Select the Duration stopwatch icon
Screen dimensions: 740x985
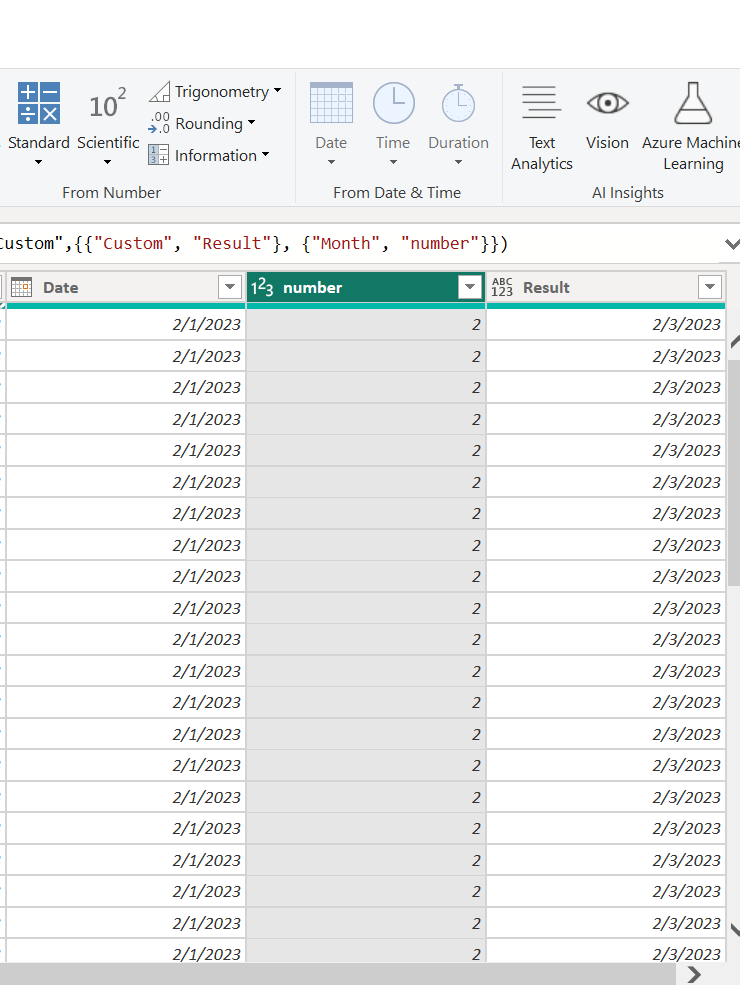click(x=459, y=102)
